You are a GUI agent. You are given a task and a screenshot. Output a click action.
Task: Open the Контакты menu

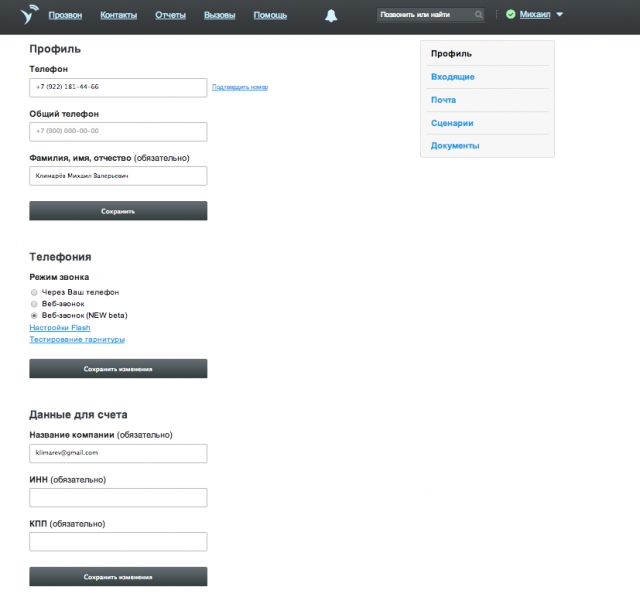118,15
